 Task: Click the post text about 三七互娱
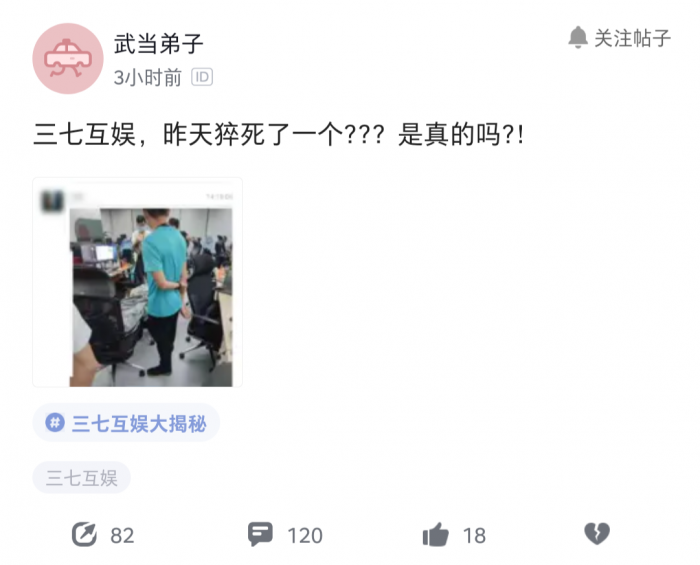point(279,134)
